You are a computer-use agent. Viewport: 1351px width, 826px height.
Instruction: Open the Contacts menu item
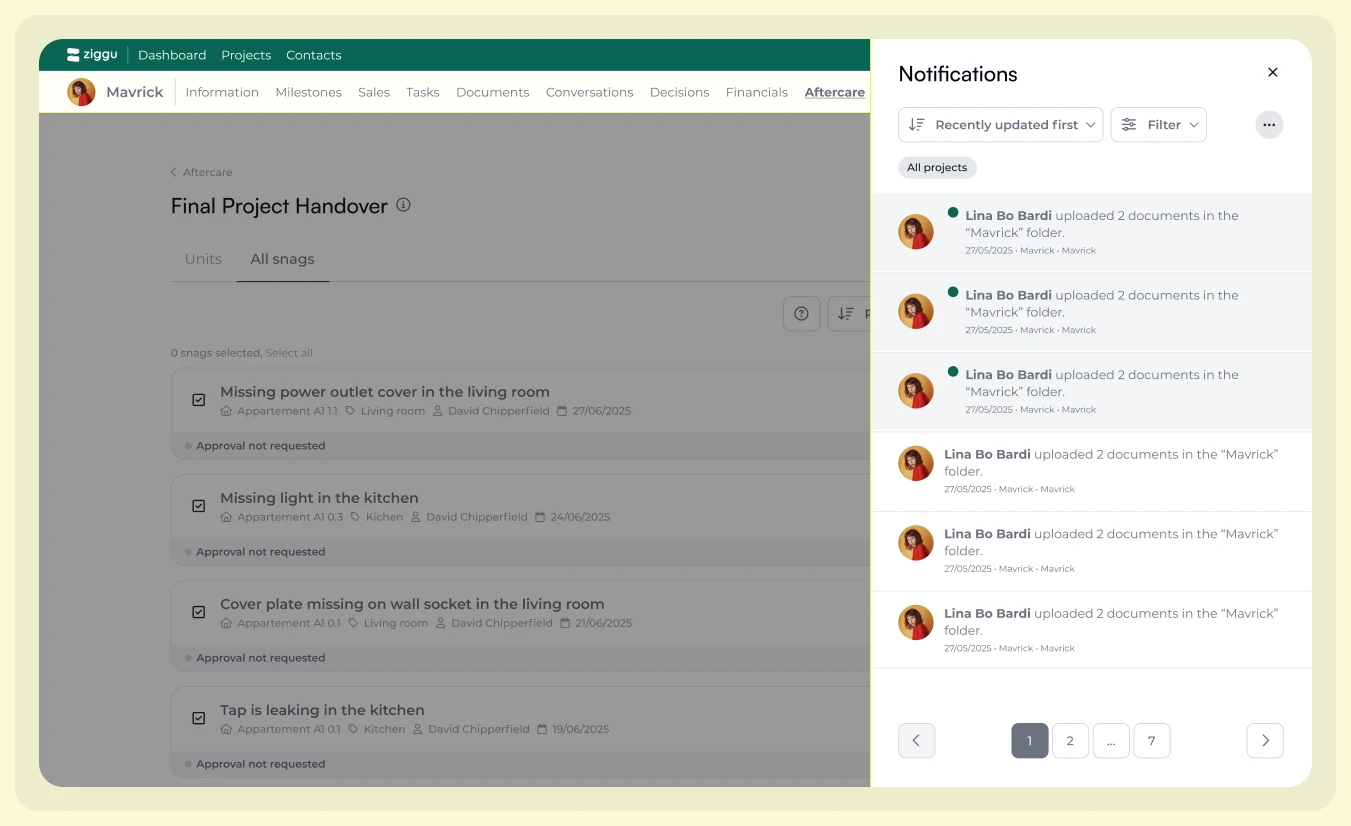(x=314, y=55)
